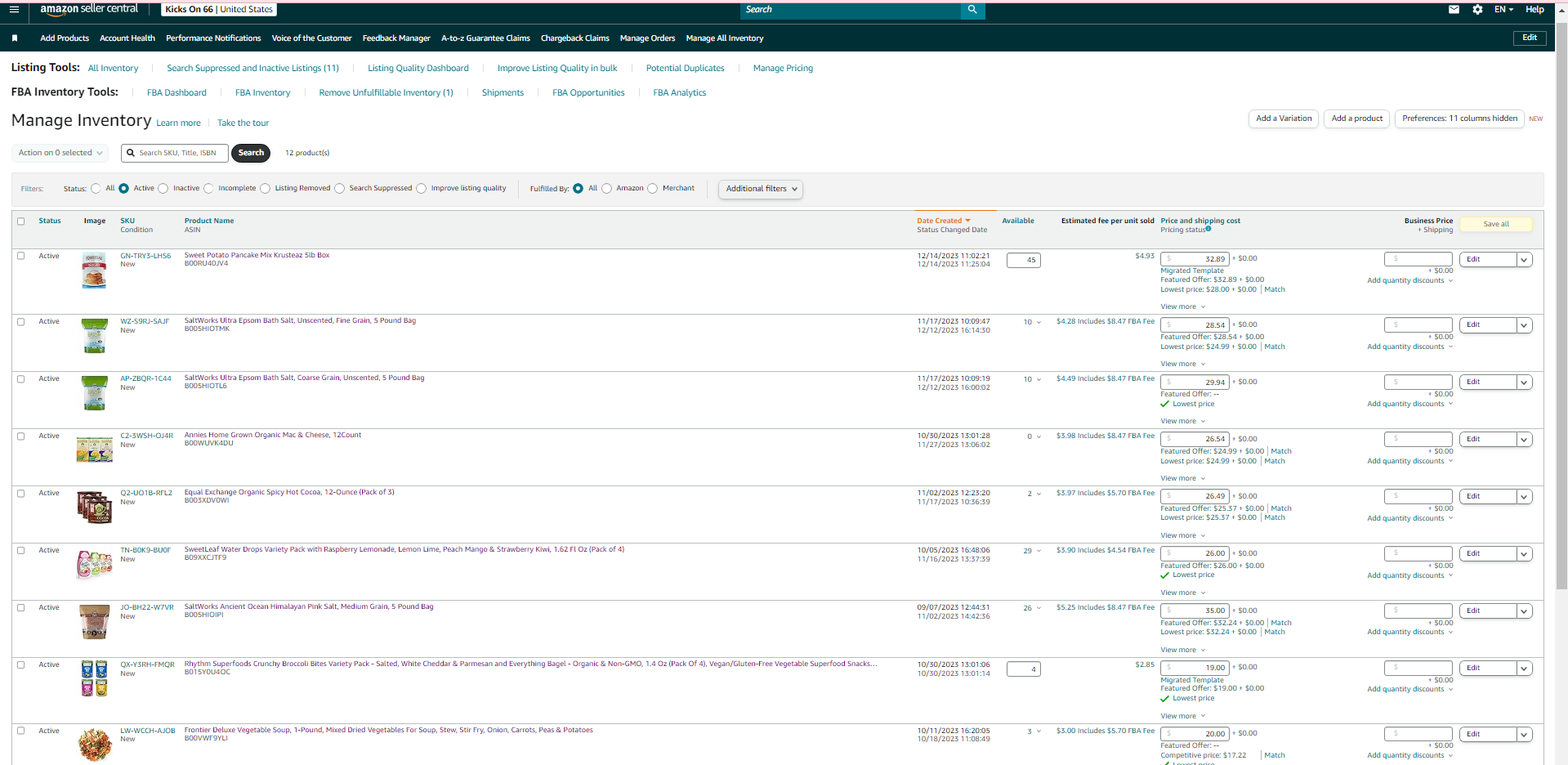The height and width of the screenshot is (765, 1568).
Task: Choose the Search Suppressed status filter
Action: click(339, 189)
